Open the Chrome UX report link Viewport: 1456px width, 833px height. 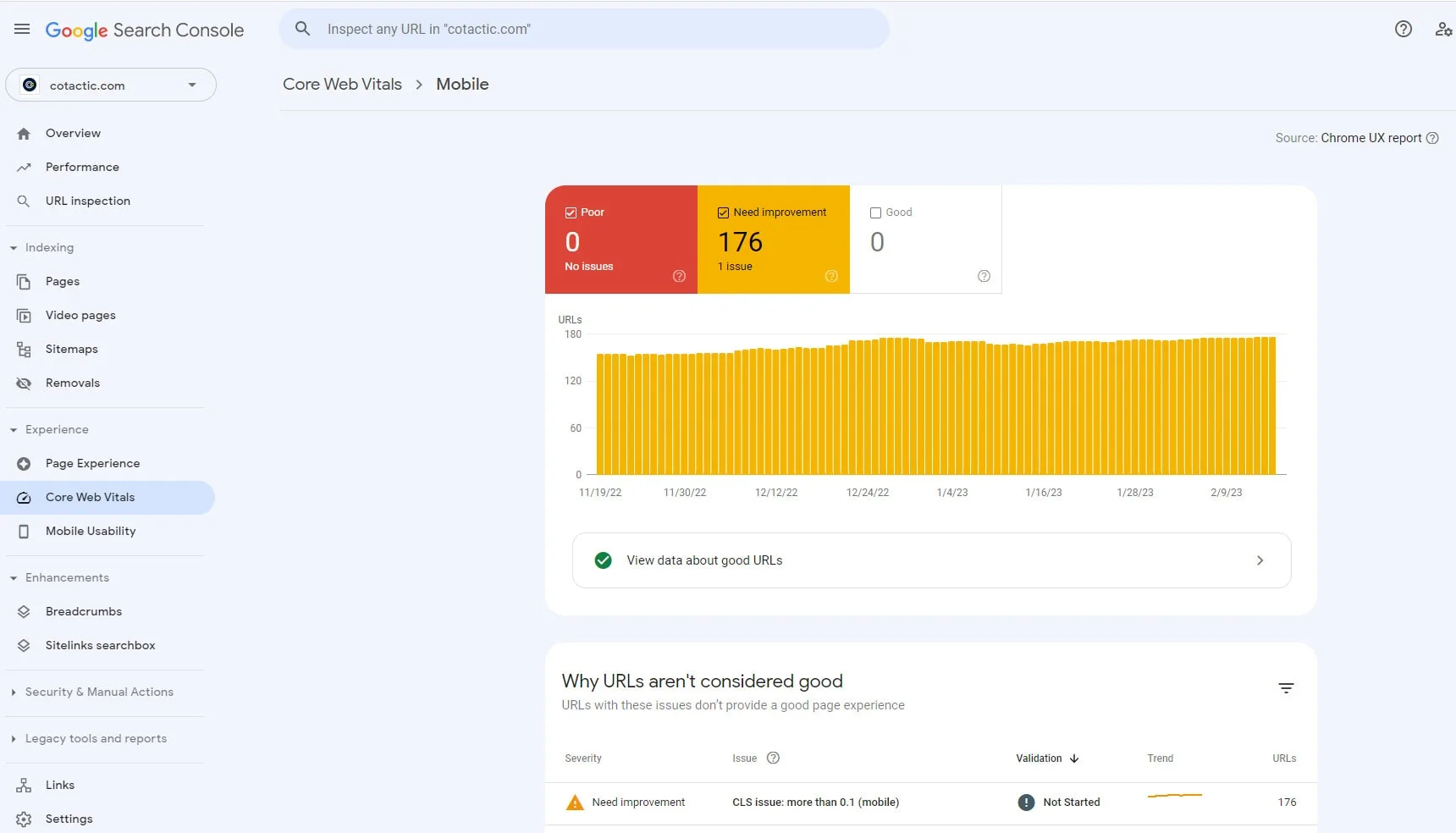(1370, 137)
